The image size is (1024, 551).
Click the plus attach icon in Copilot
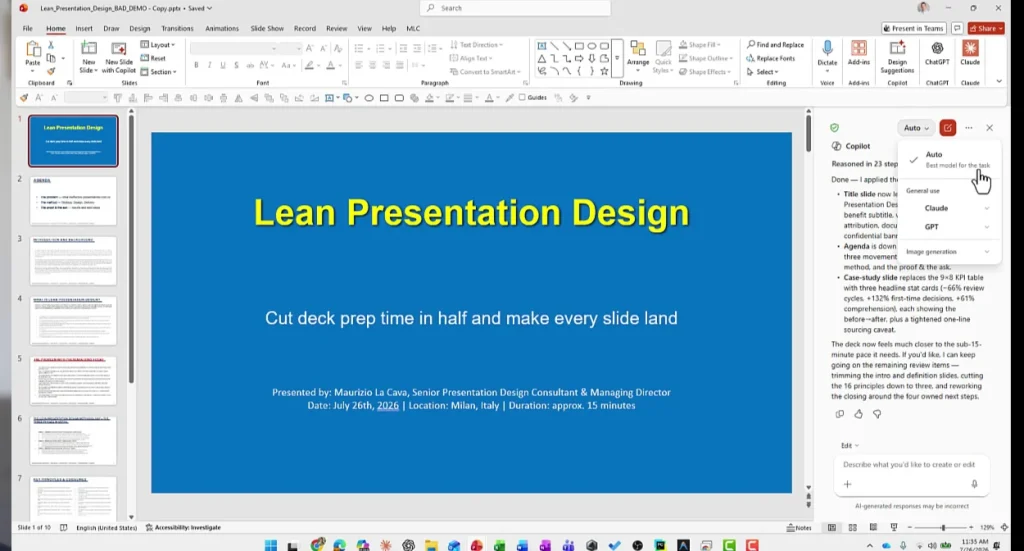pos(848,484)
